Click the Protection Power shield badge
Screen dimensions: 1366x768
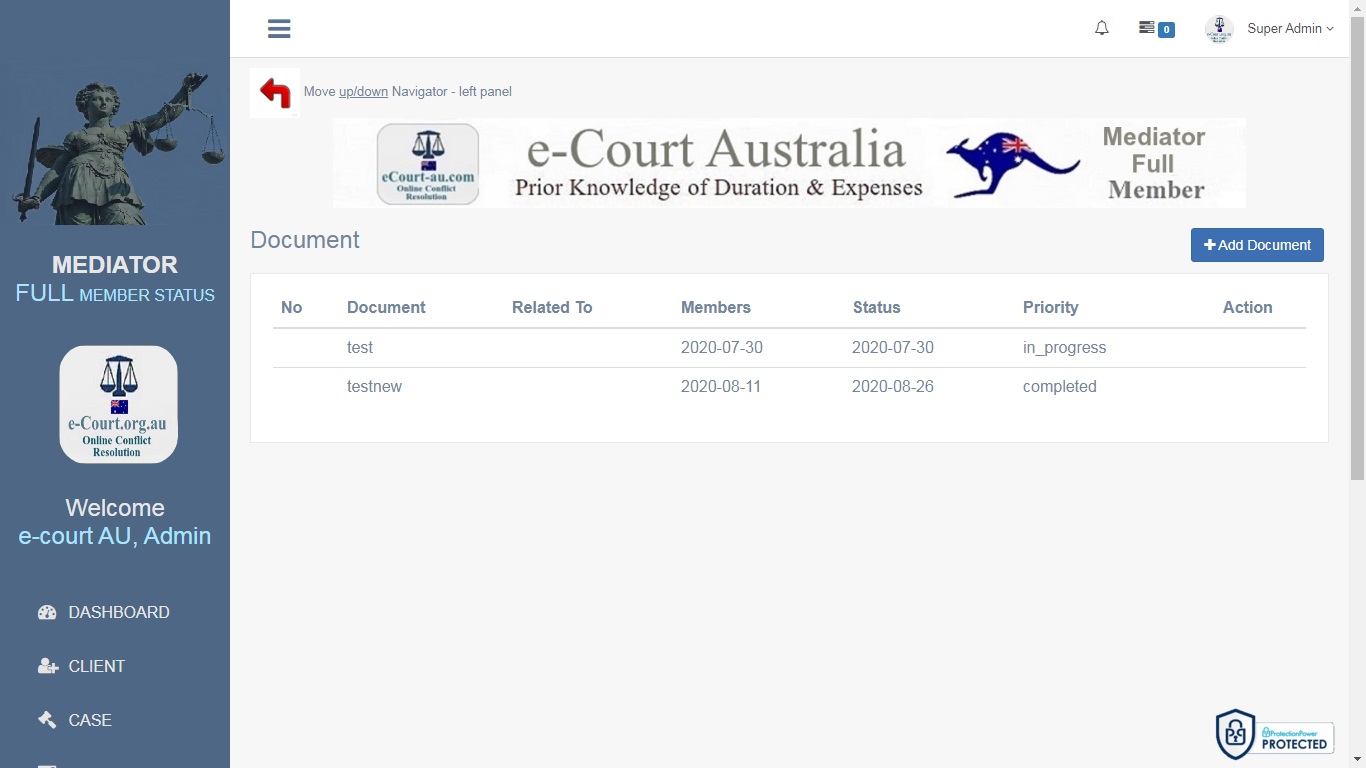(x=1274, y=735)
